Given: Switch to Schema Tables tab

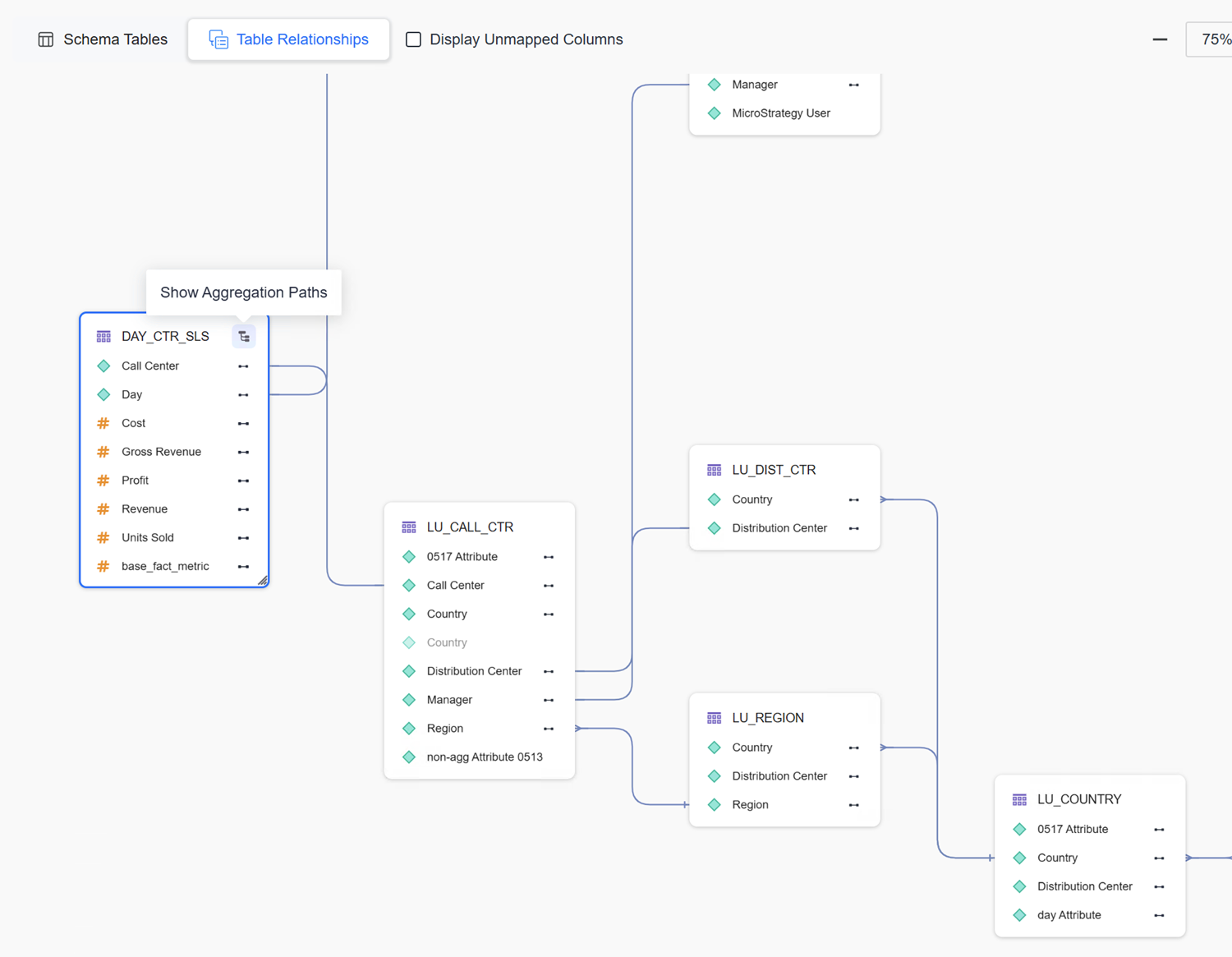Looking at the screenshot, I should coord(103,39).
